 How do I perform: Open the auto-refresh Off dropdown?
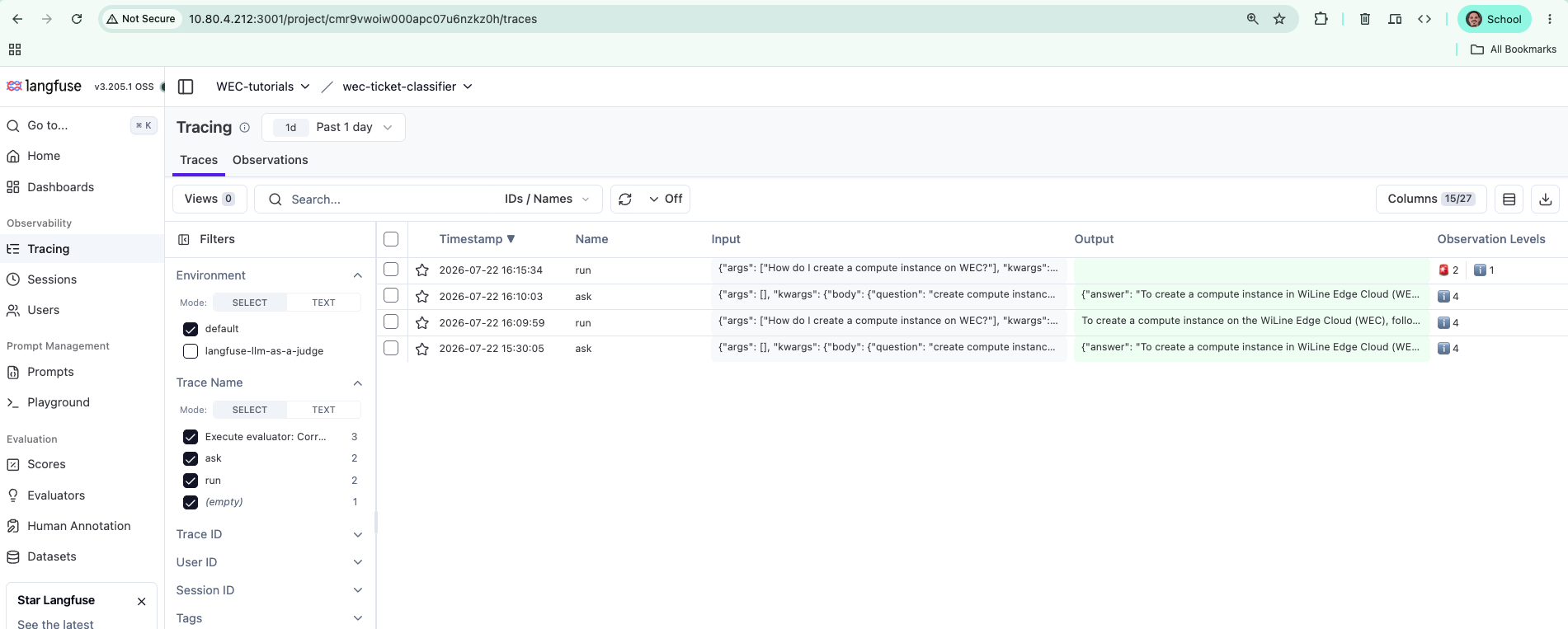(666, 199)
